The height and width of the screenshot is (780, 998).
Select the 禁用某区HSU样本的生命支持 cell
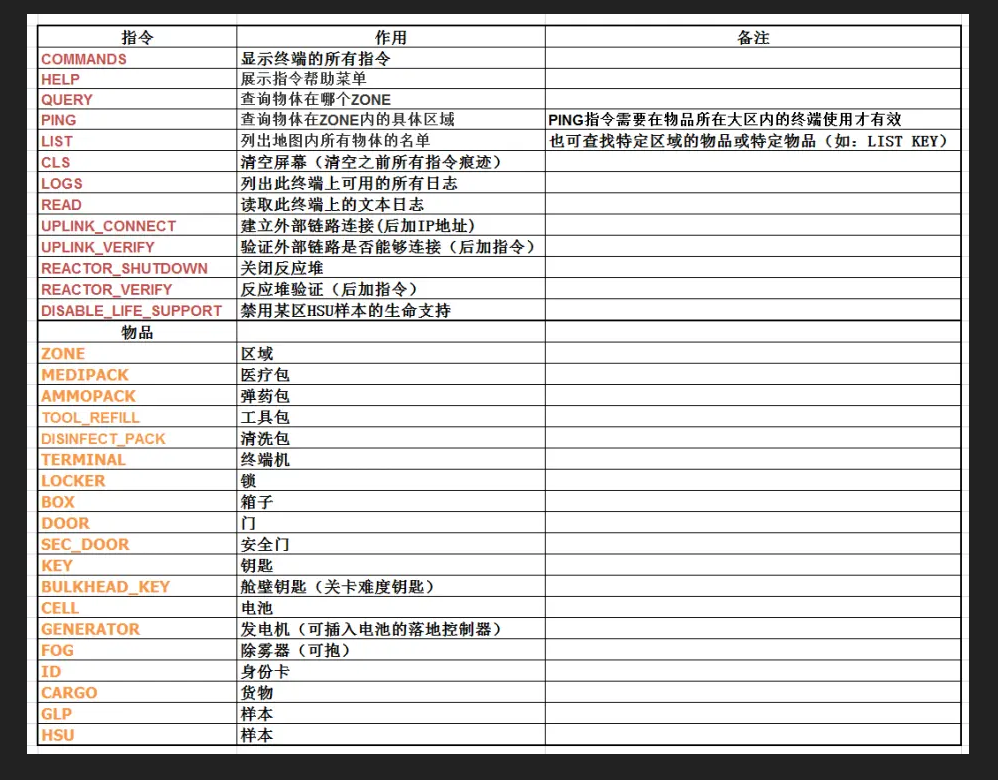tap(391, 310)
